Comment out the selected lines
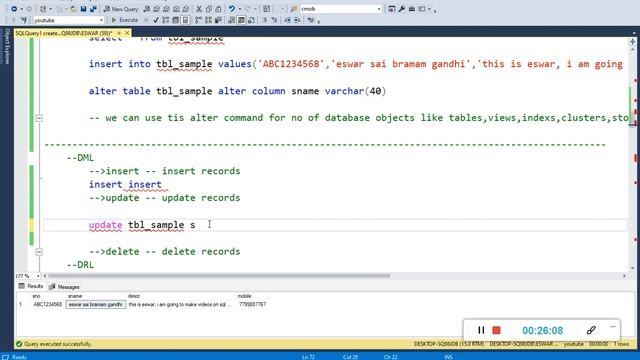Viewport: 640px width, 360px height. click(x=264, y=20)
